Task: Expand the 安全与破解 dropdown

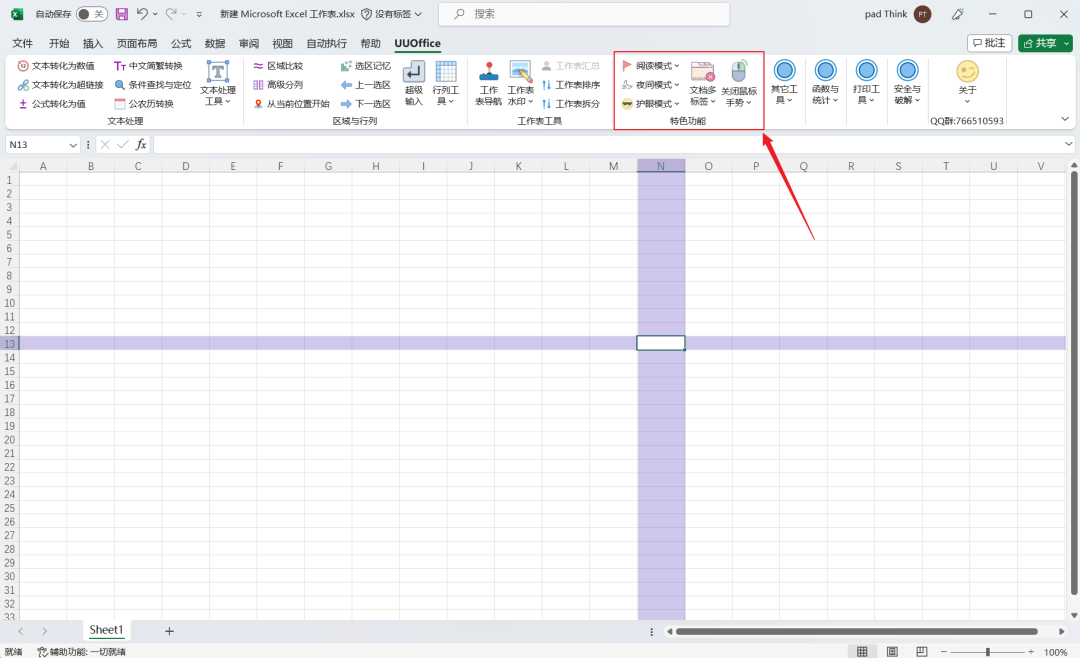Action: point(906,83)
